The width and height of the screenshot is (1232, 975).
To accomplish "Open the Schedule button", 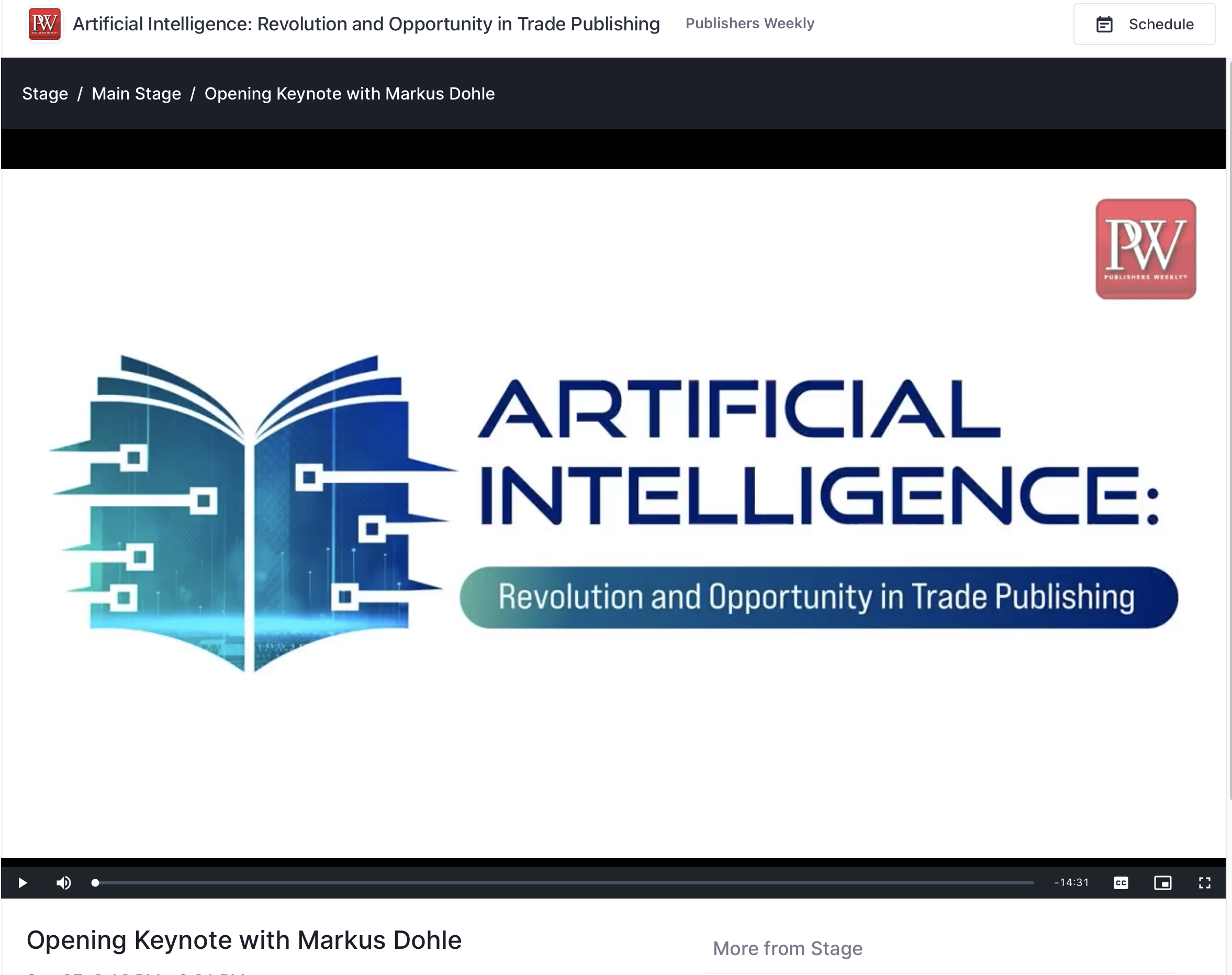I will [1144, 24].
